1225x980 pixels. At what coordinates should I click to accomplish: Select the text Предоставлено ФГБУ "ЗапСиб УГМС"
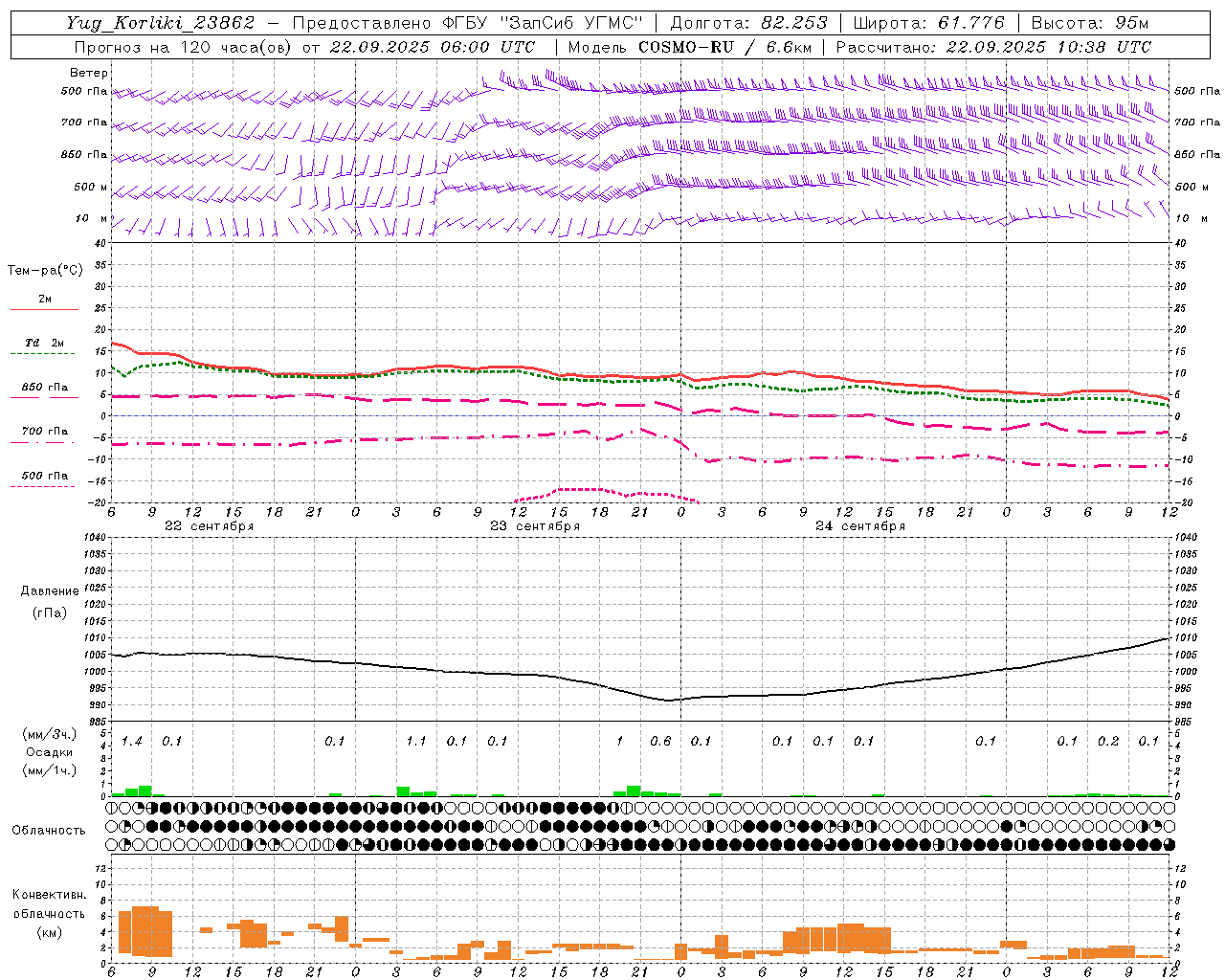(x=467, y=23)
